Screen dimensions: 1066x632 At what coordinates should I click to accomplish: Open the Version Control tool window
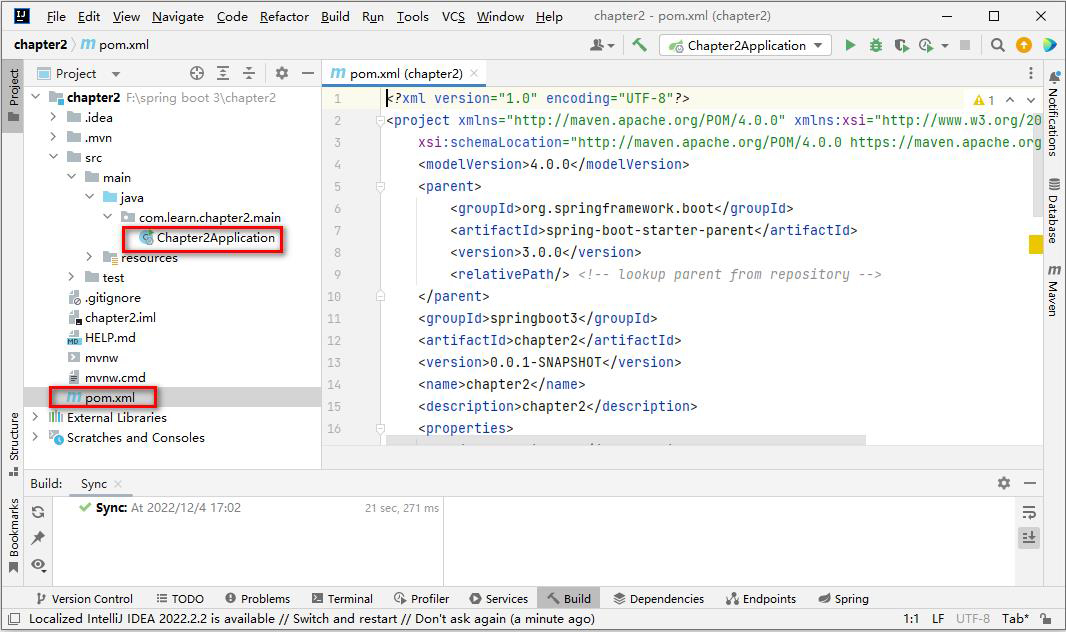coord(84,599)
